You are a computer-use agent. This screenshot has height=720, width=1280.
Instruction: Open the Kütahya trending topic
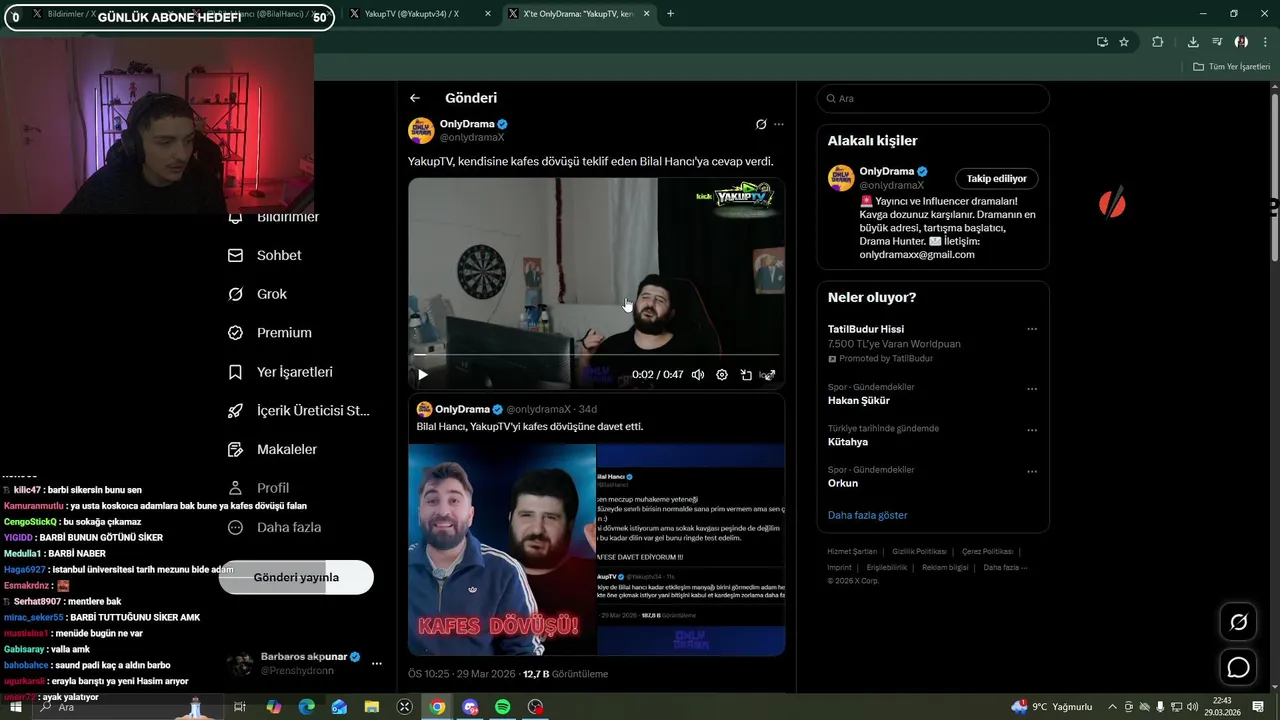[848, 442]
